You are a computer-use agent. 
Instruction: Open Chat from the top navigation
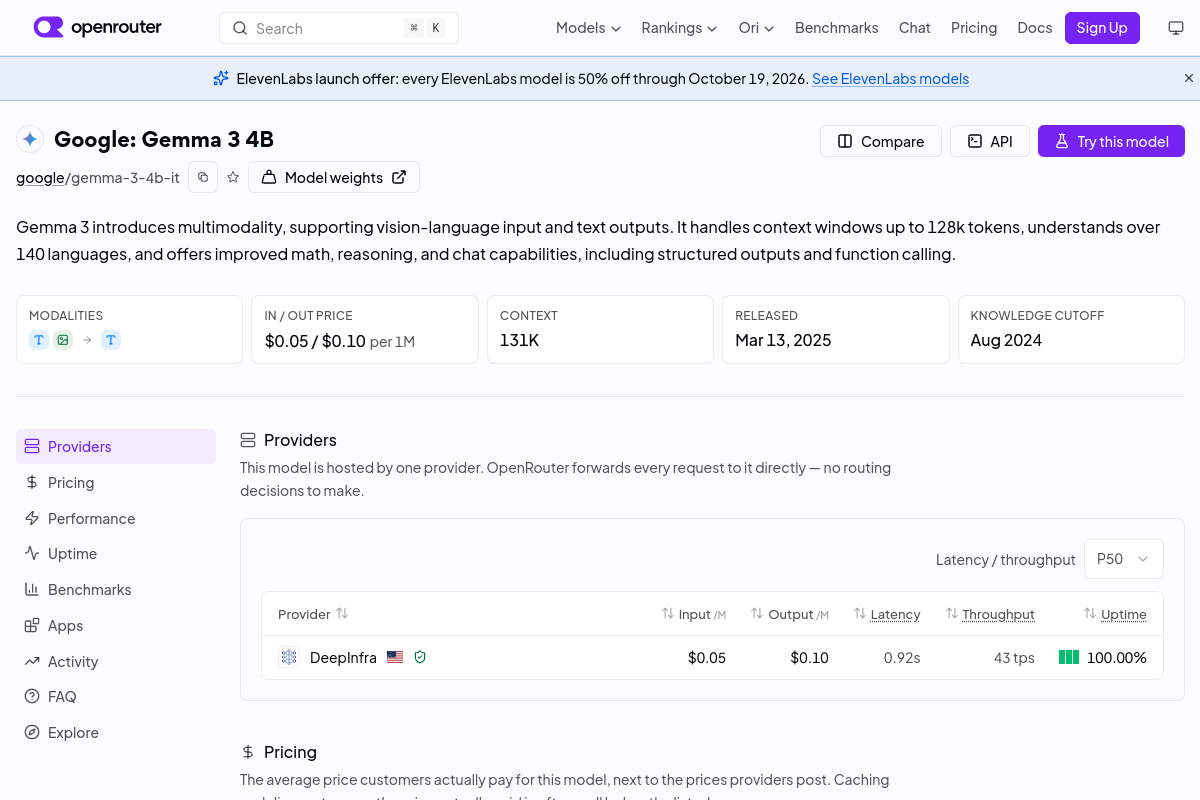[x=914, y=28]
